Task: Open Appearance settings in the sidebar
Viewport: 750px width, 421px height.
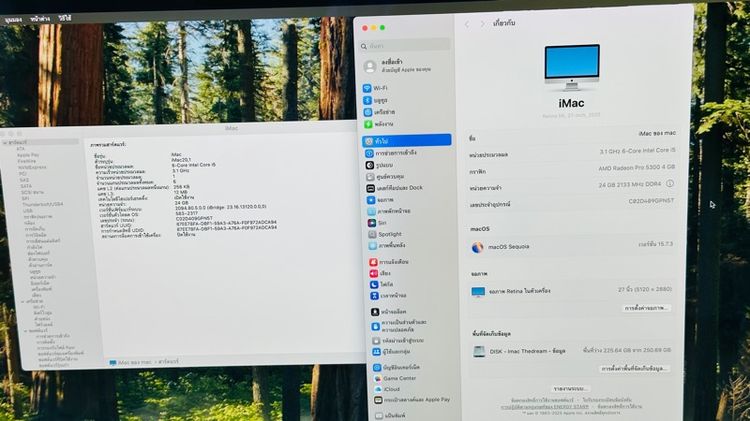Action: pos(379,165)
